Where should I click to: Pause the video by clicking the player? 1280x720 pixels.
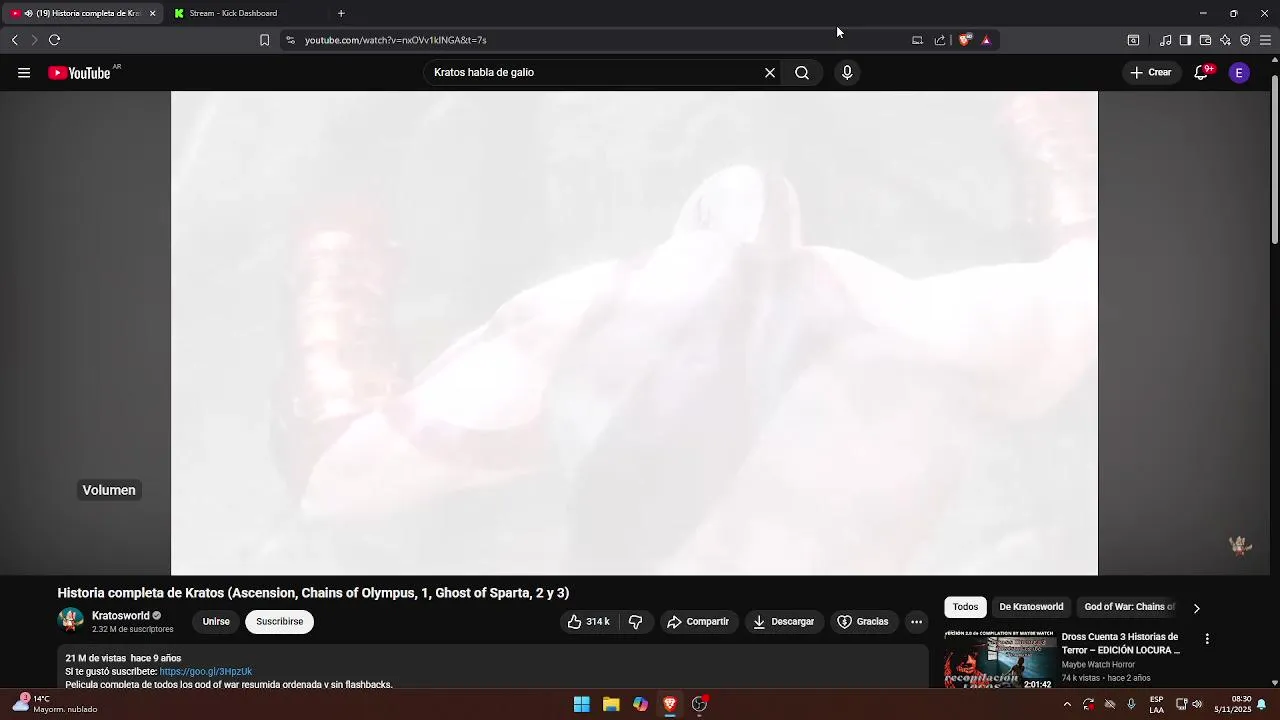[634, 333]
